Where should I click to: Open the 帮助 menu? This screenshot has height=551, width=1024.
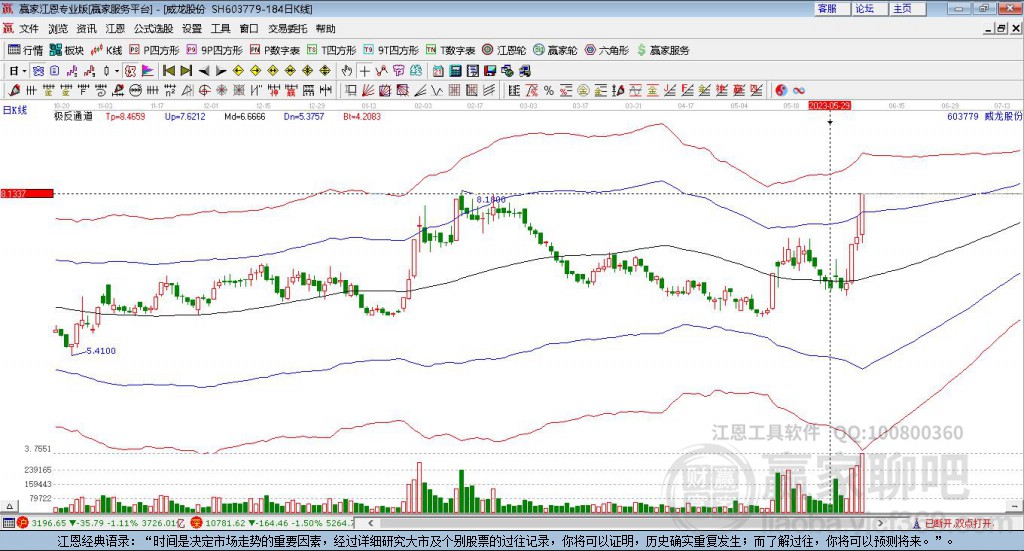click(x=325, y=29)
